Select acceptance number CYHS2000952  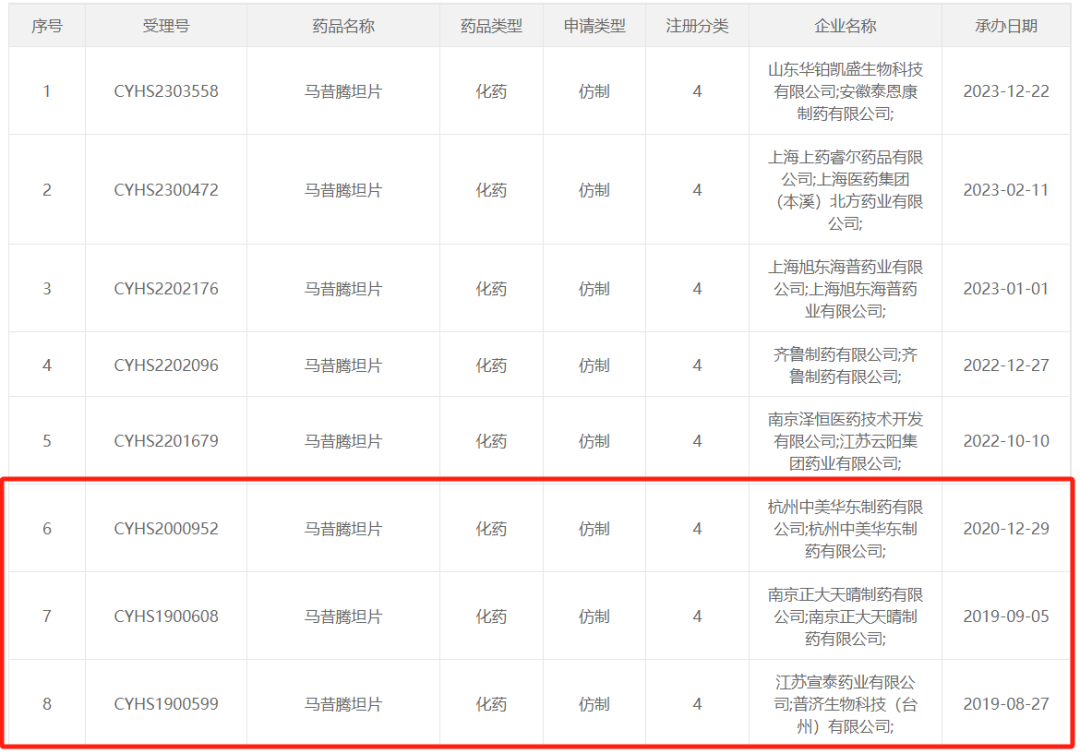[x=166, y=528]
